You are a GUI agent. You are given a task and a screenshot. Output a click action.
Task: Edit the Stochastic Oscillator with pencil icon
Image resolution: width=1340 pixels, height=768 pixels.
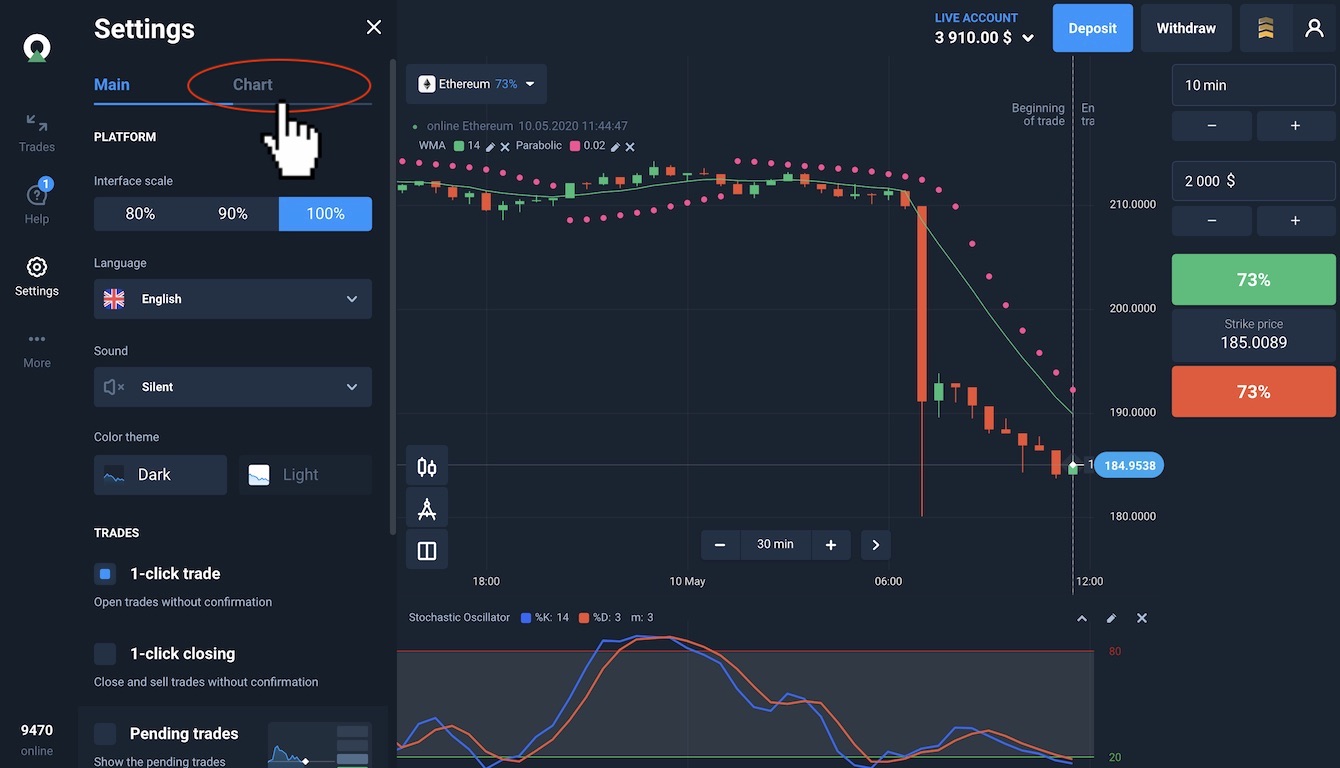(x=1111, y=618)
